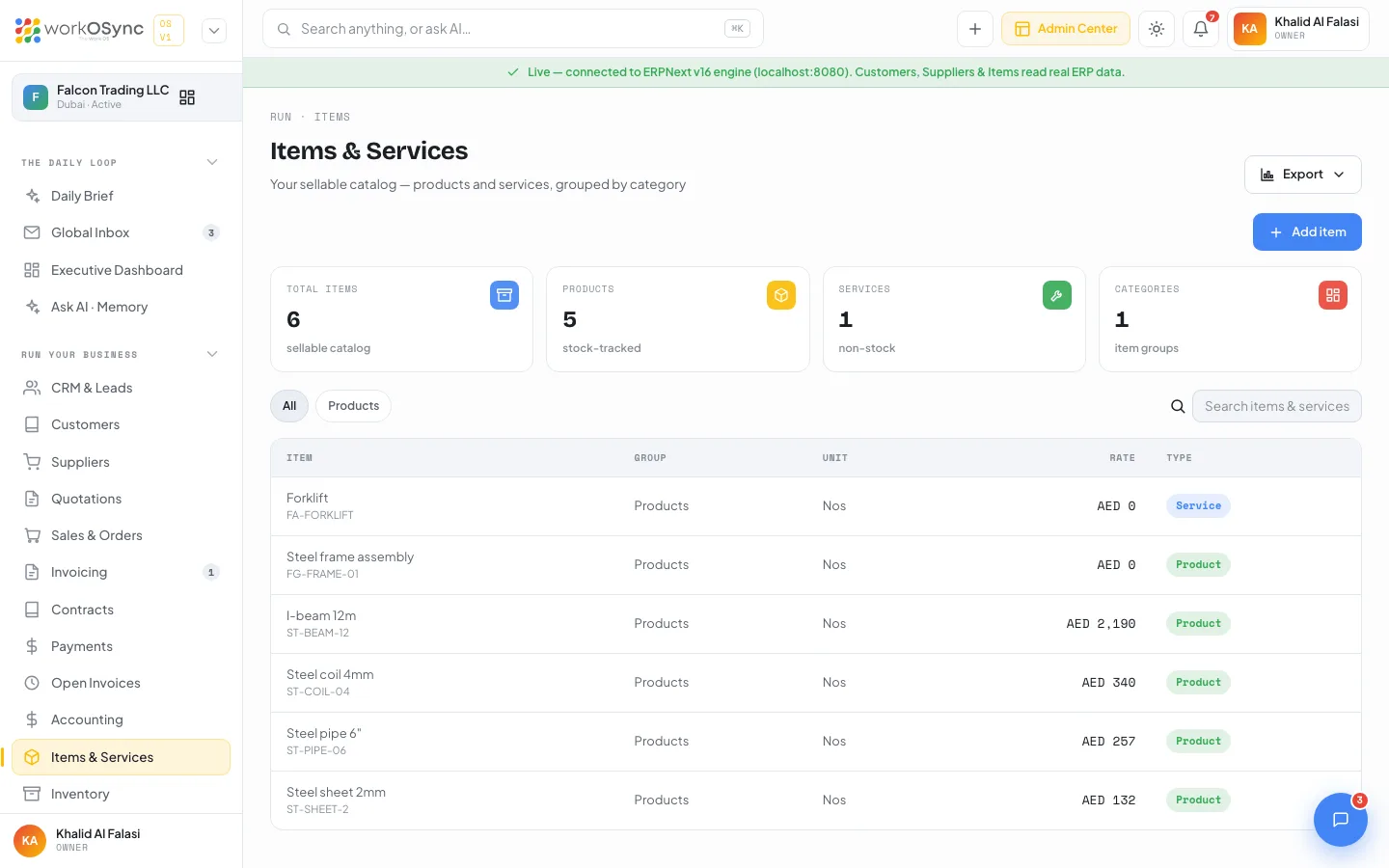Select the Products filter tab
The image size is (1389, 868).
click(353, 406)
